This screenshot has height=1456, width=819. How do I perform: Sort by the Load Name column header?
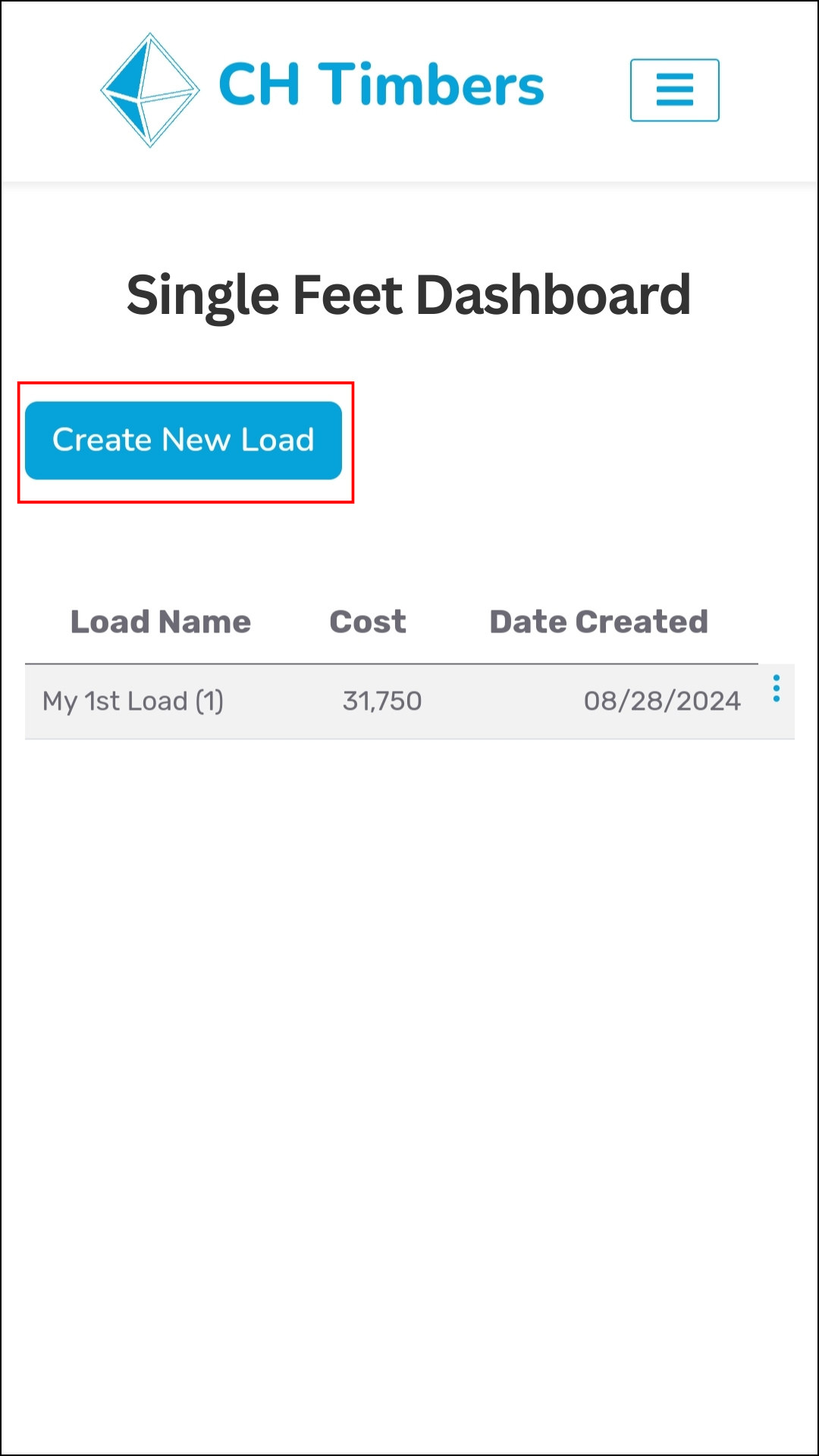161,622
